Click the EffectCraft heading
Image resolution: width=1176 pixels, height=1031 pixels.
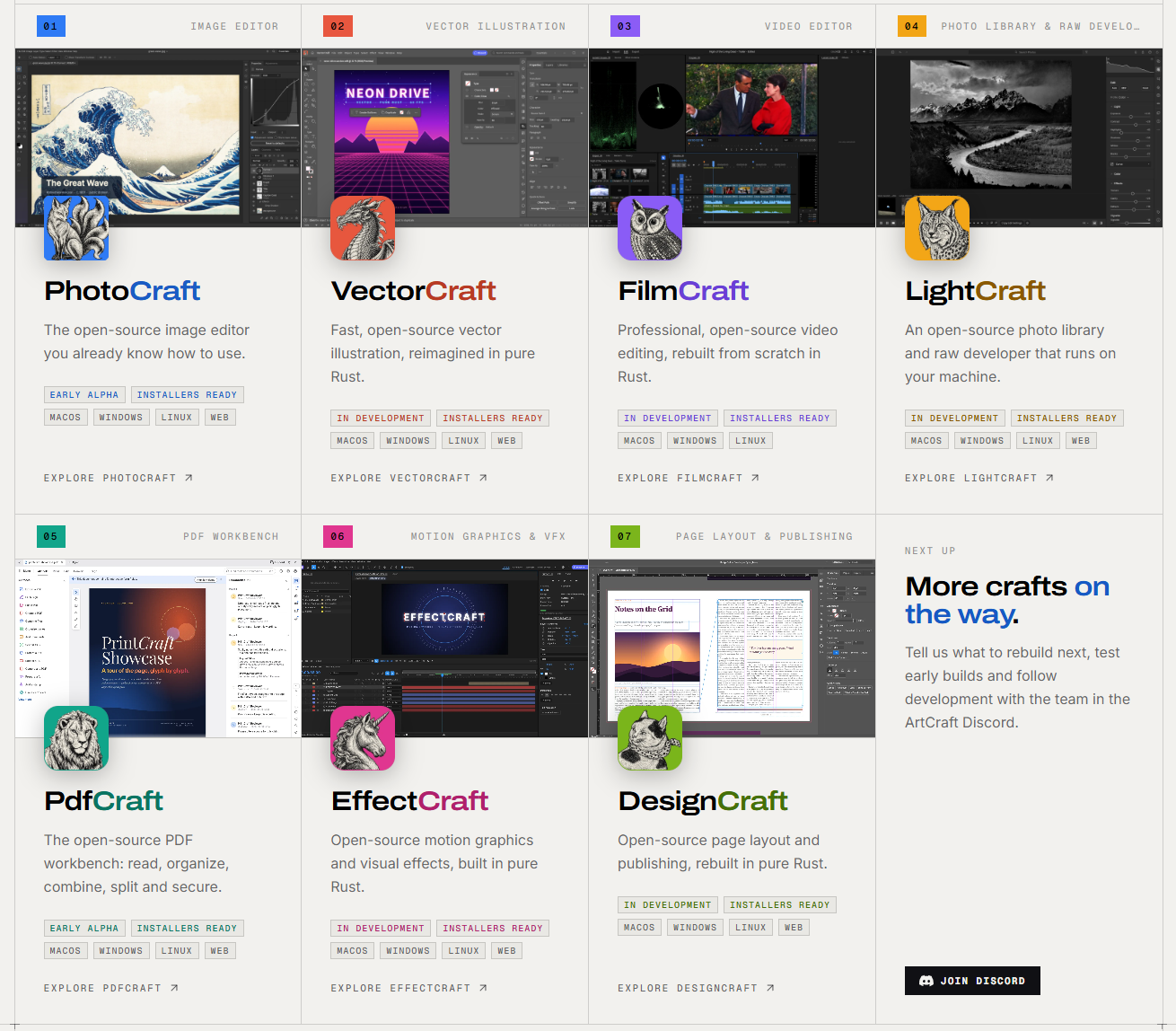[x=409, y=801]
